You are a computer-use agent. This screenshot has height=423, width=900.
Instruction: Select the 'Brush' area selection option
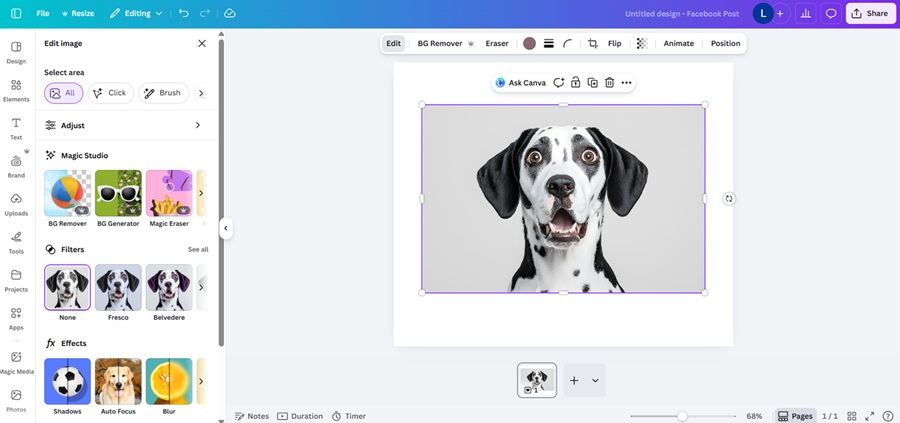tap(163, 93)
